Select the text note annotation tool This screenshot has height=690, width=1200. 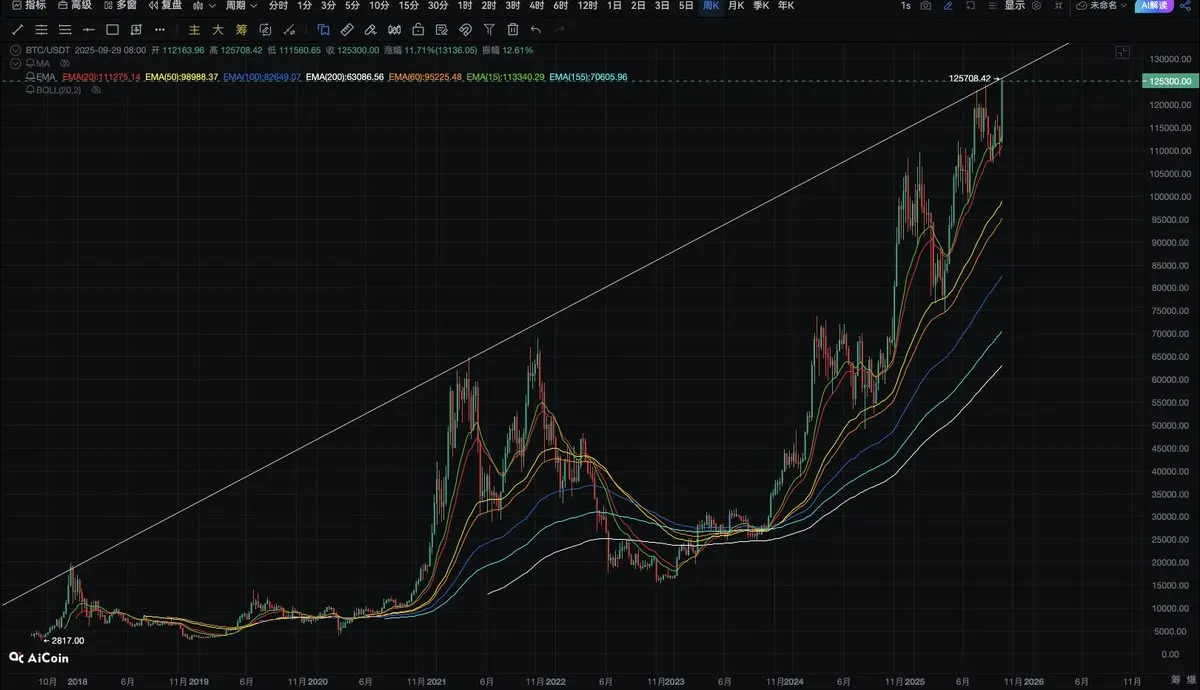136,30
